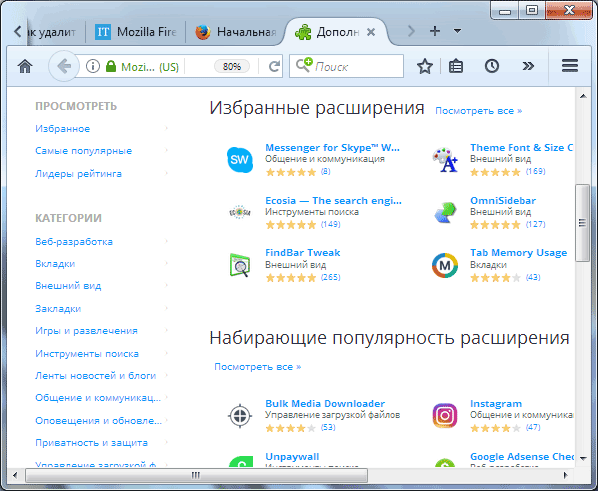Click the vertical scrollbar down arrow
The height and width of the screenshot is (491, 598).
click(583, 458)
